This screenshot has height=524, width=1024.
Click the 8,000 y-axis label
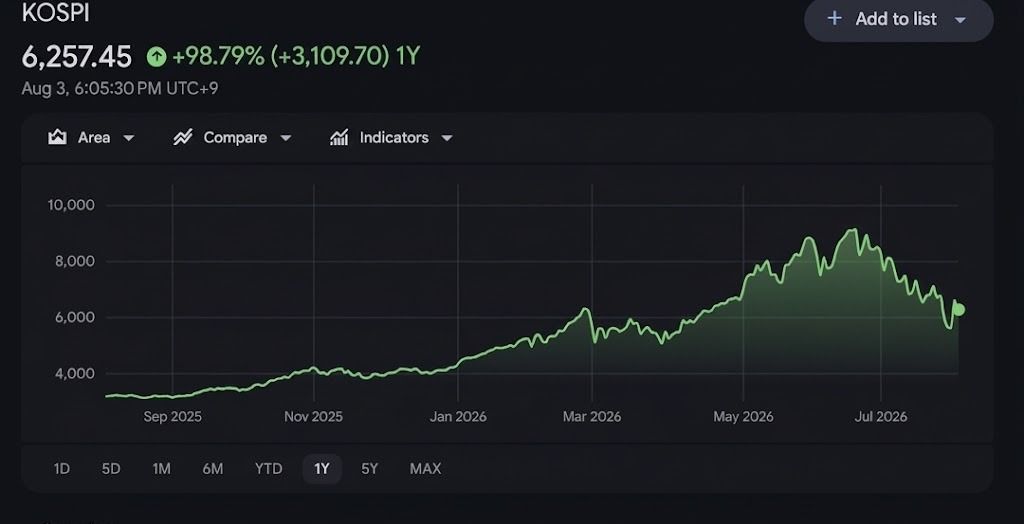pyautogui.click(x=74, y=261)
